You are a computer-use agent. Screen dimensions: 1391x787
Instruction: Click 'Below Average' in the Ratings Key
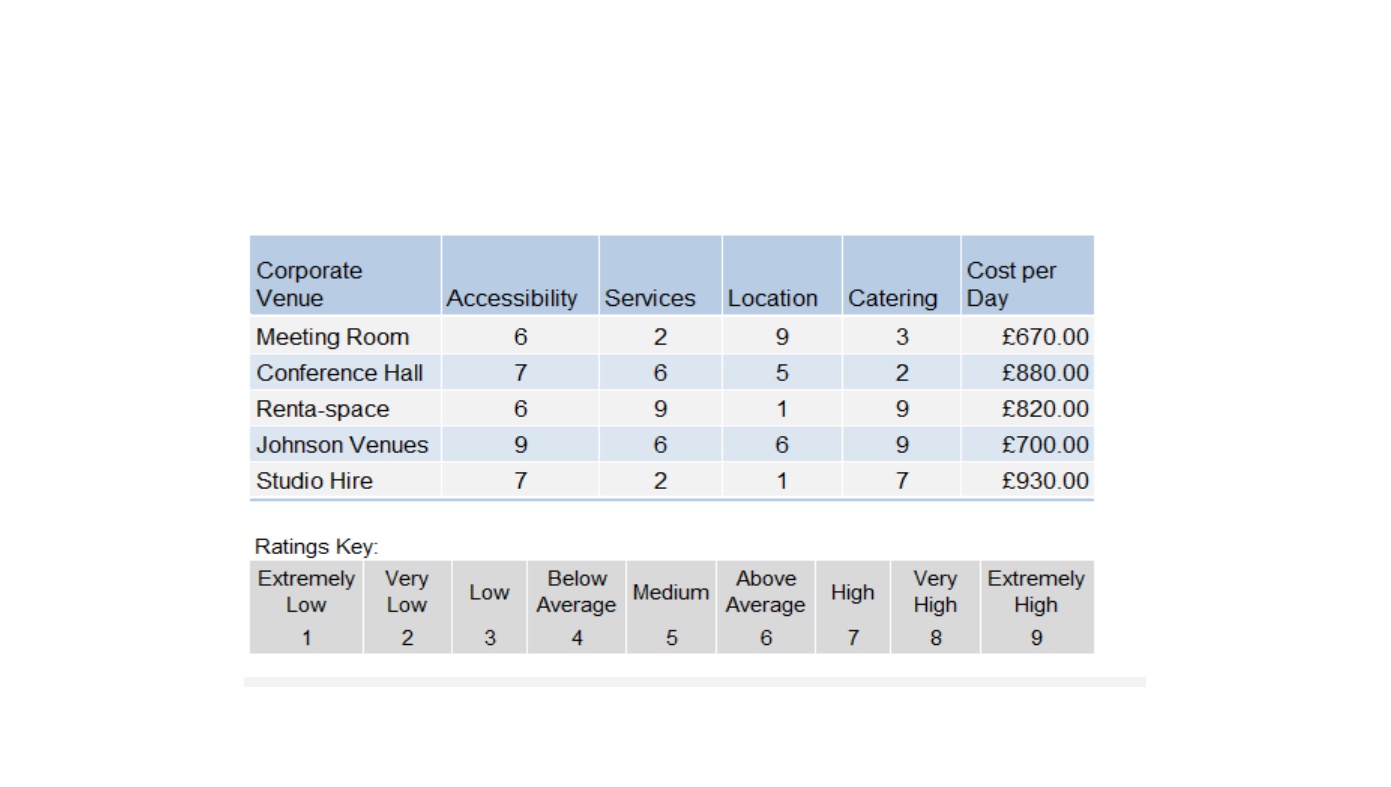(x=576, y=592)
